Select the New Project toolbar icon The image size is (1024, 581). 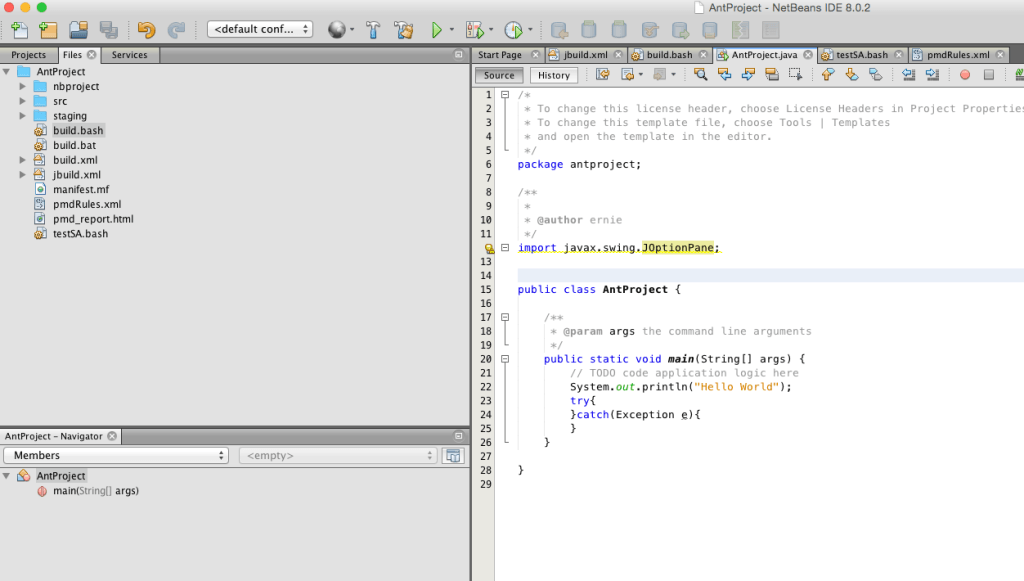[x=46, y=28]
